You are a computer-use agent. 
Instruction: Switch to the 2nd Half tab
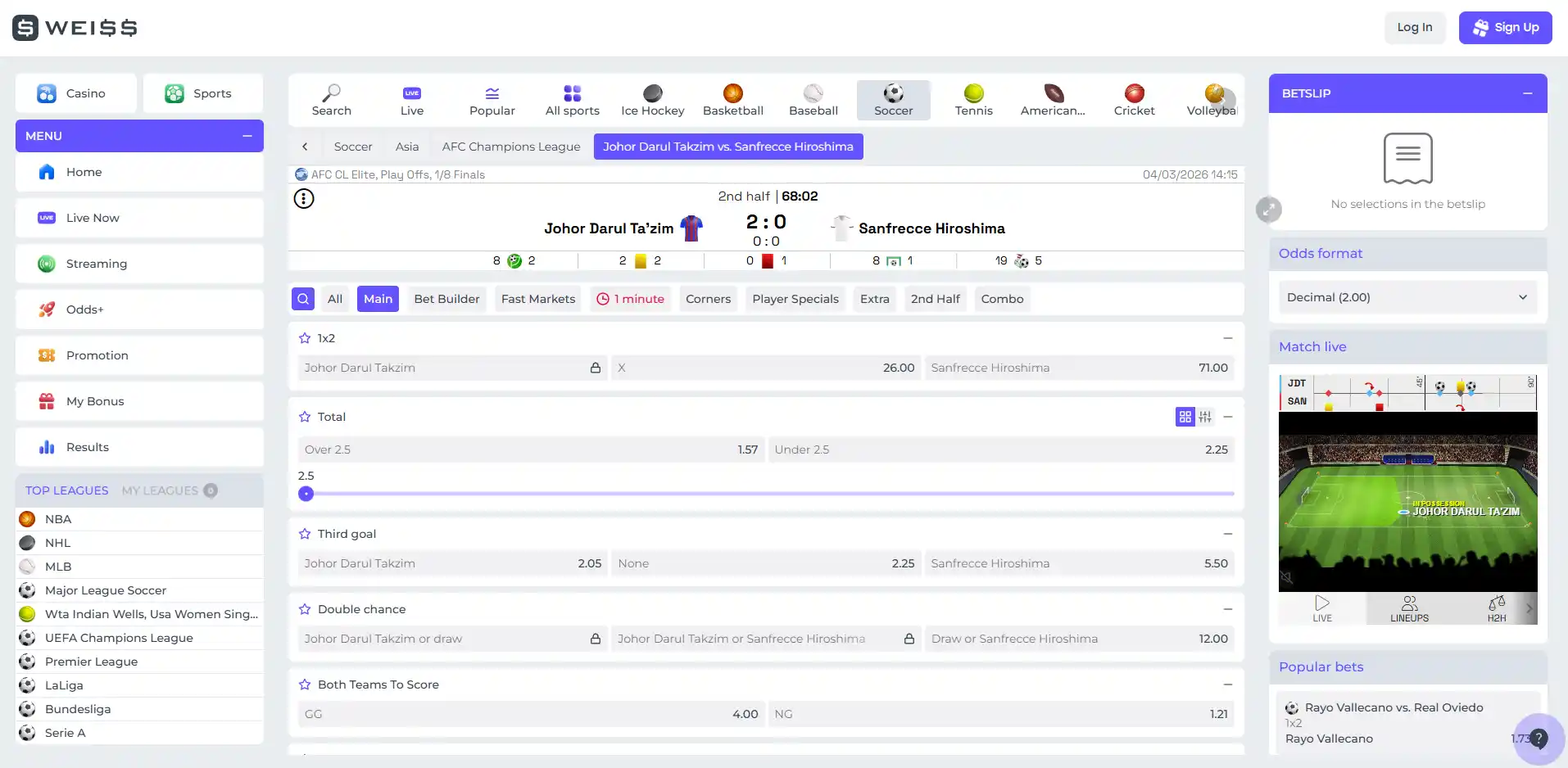(935, 299)
